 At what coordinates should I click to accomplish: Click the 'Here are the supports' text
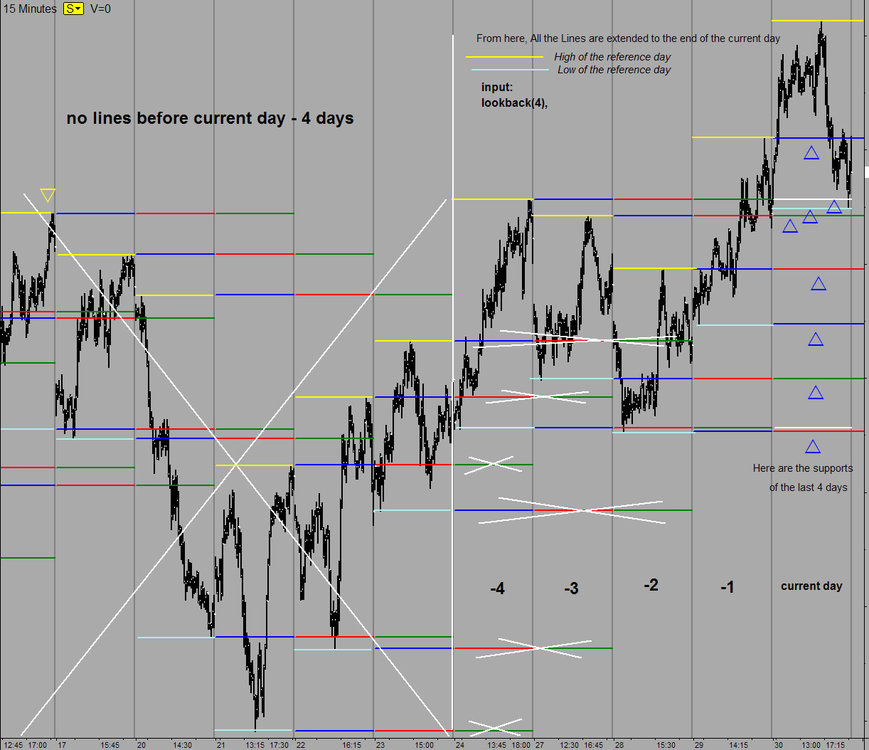[x=802, y=468]
